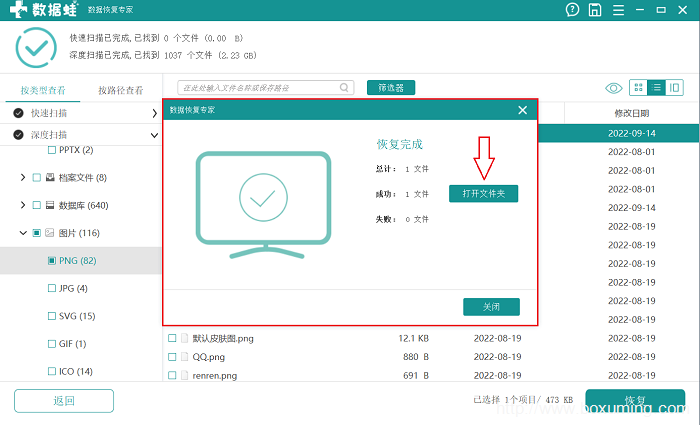Close the recovery complete dialog via X
700x425 pixels.
click(x=522, y=110)
